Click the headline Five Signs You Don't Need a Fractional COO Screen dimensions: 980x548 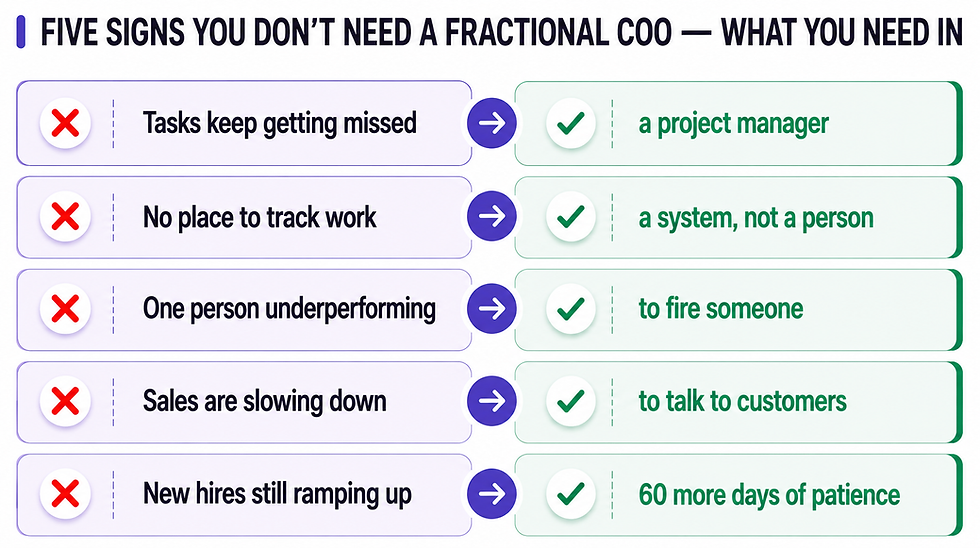point(356,32)
